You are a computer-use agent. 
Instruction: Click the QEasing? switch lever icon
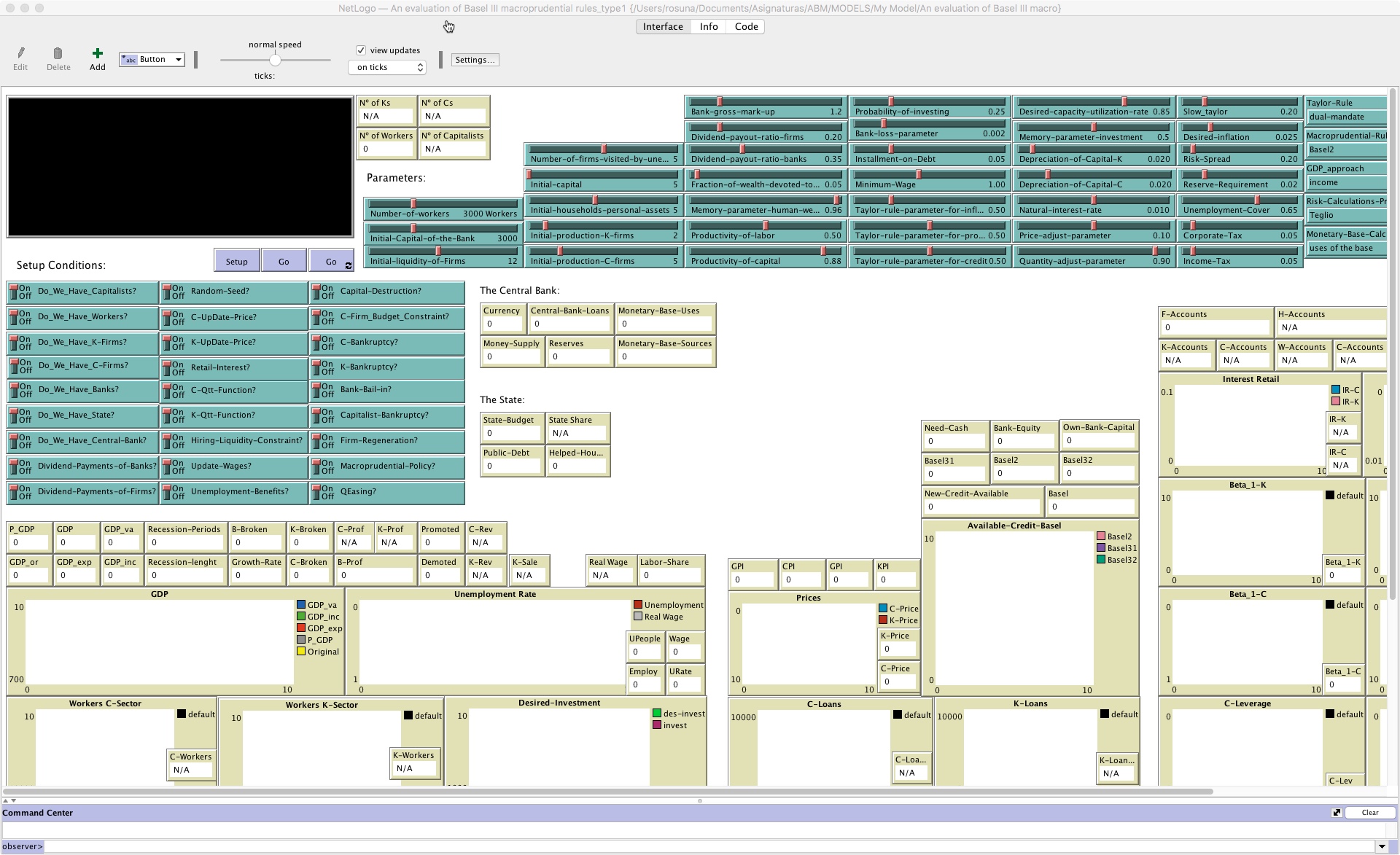(x=317, y=492)
